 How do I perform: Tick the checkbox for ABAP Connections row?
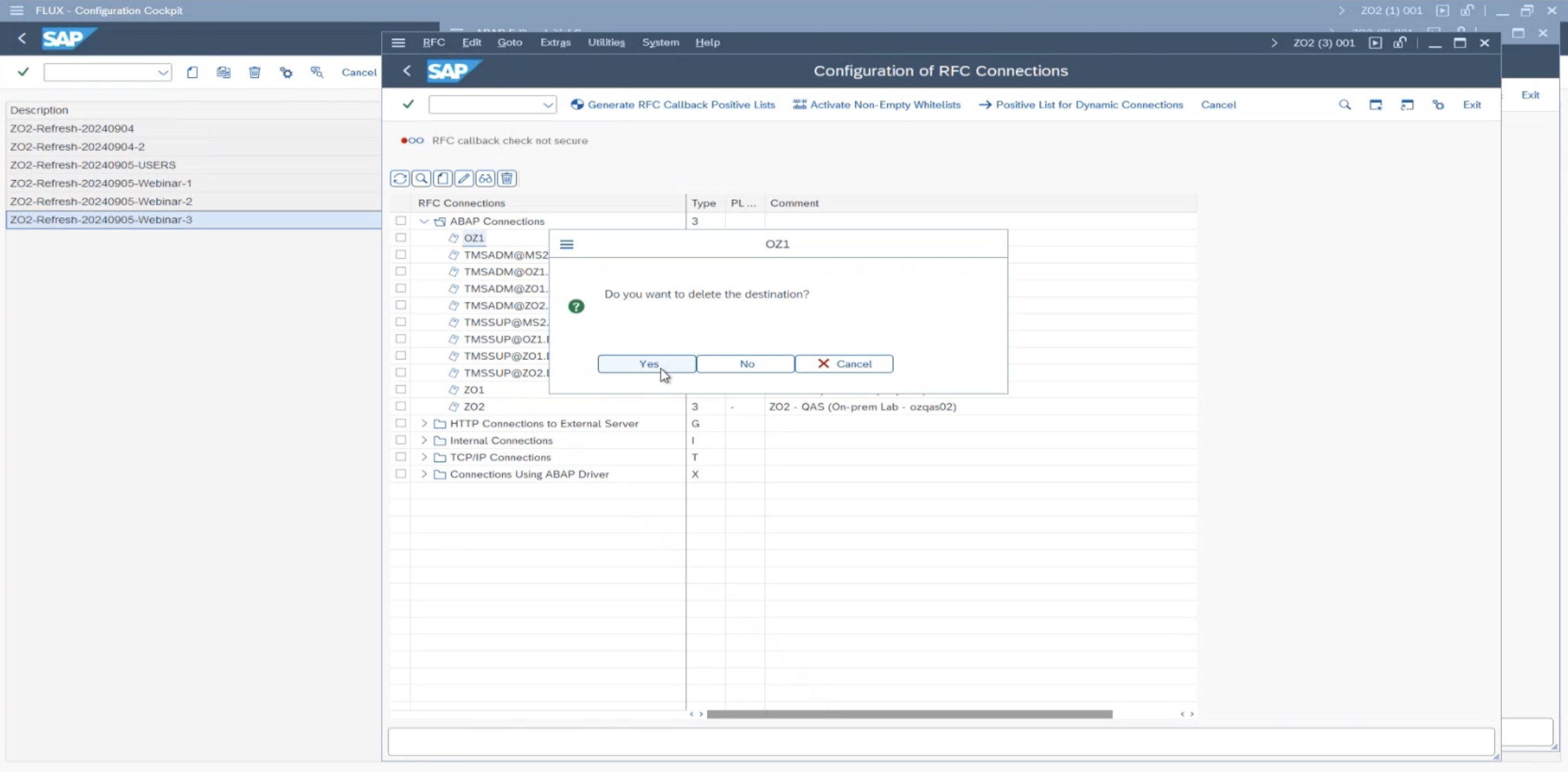click(x=400, y=221)
